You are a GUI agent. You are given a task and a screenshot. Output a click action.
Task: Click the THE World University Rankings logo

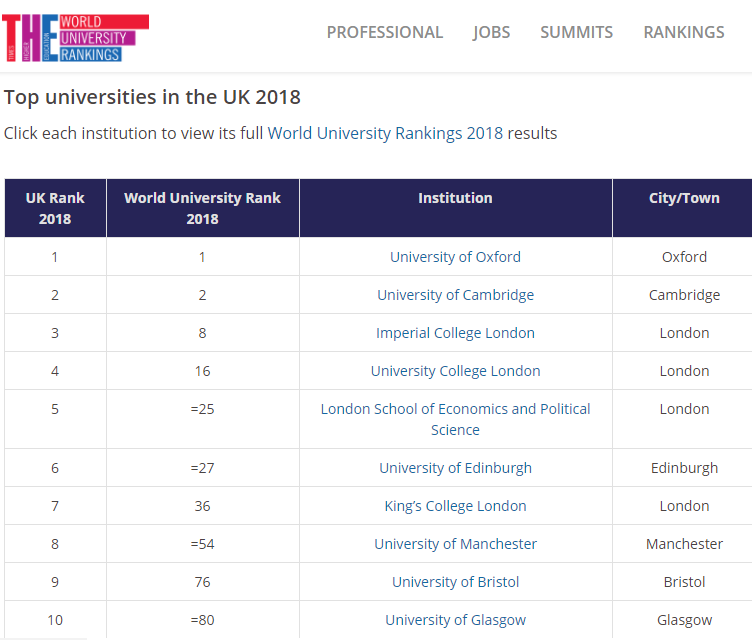click(x=75, y=38)
